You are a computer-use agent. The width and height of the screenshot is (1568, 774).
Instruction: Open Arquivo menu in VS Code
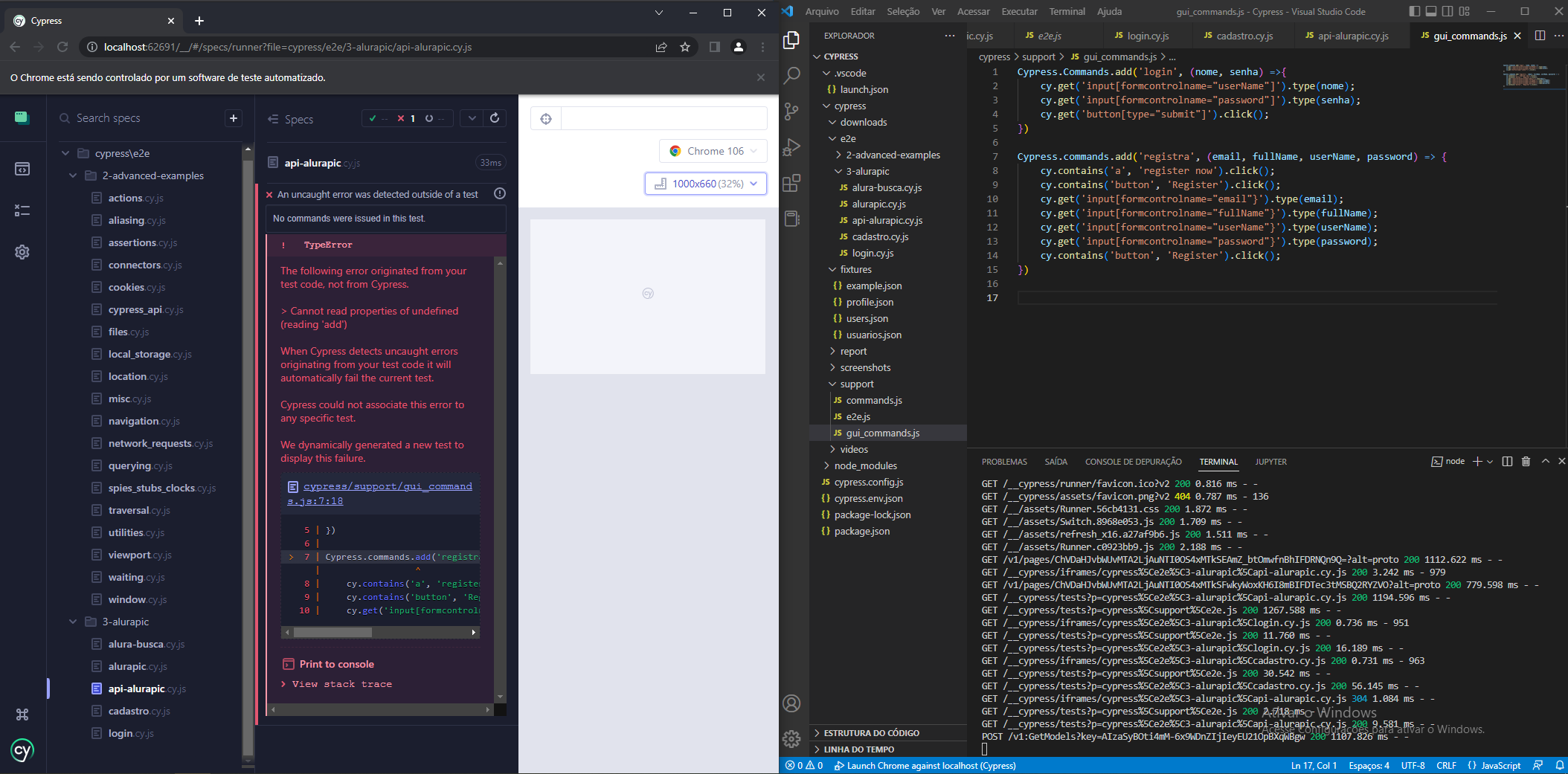pos(822,11)
